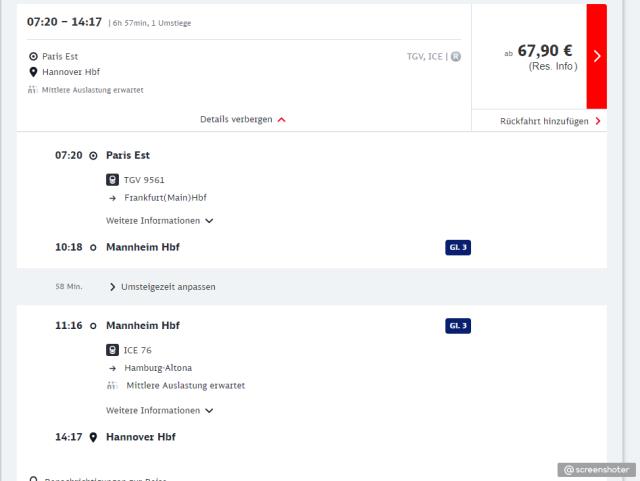Click Rückfahrt hinzufügen link
The image size is (640, 481).
[550, 121]
